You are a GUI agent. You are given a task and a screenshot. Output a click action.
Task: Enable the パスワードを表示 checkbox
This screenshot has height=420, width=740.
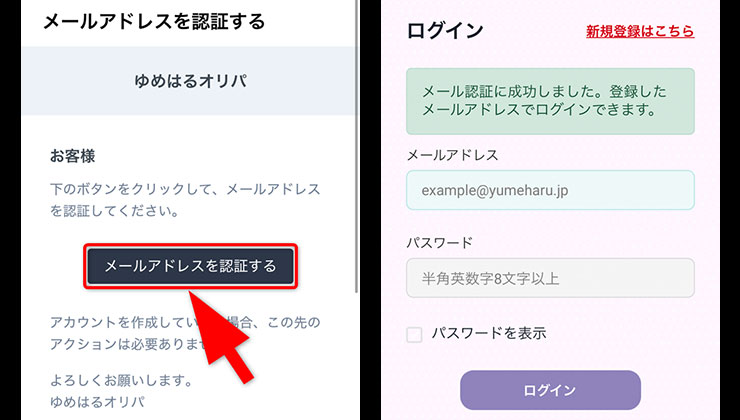(x=414, y=335)
